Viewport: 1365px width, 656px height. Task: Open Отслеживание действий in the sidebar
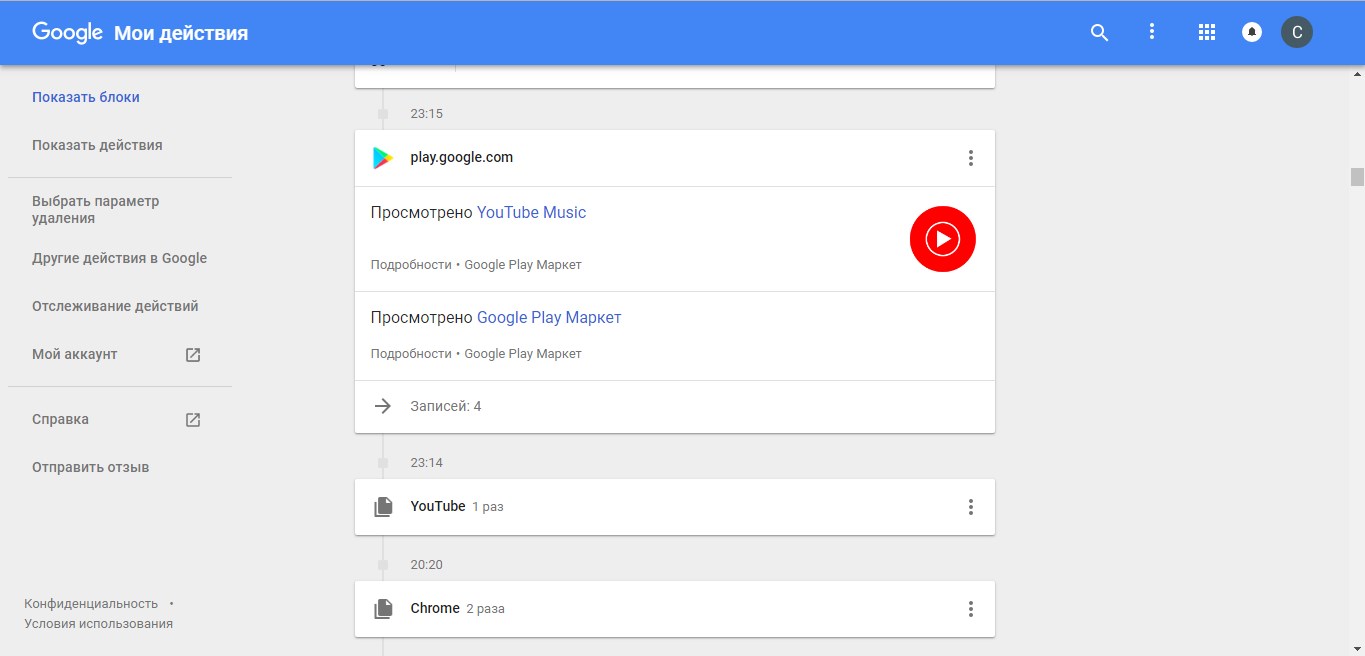(x=115, y=306)
